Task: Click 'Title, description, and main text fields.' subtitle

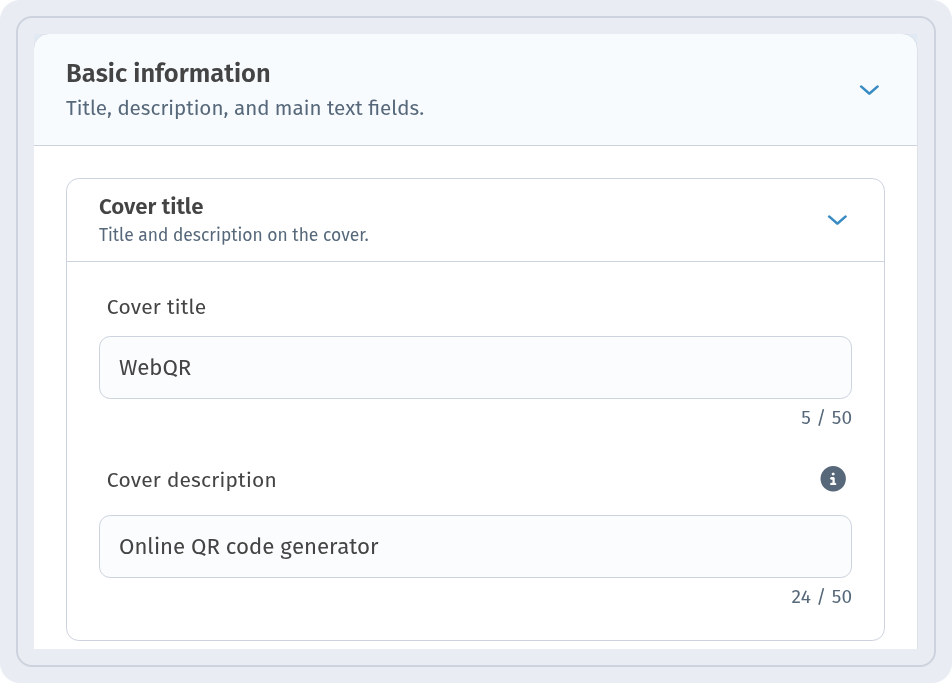Action: click(245, 108)
